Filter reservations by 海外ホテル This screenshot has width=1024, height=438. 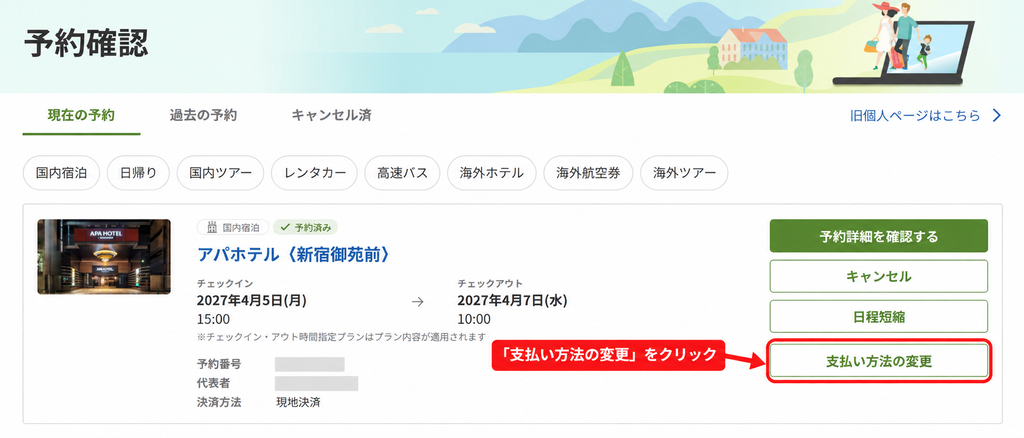coord(492,173)
